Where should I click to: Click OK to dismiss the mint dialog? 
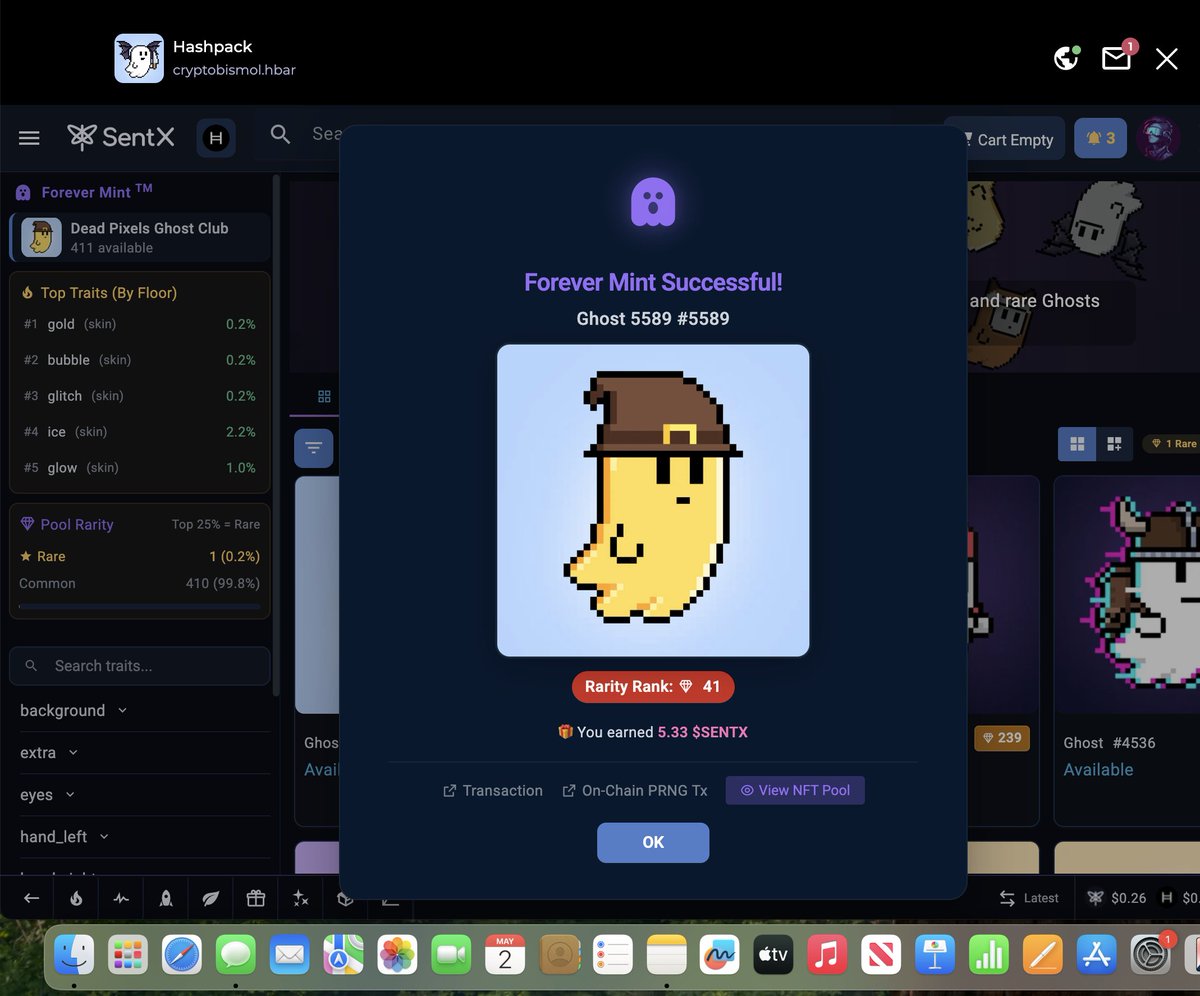(x=653, y=842)
